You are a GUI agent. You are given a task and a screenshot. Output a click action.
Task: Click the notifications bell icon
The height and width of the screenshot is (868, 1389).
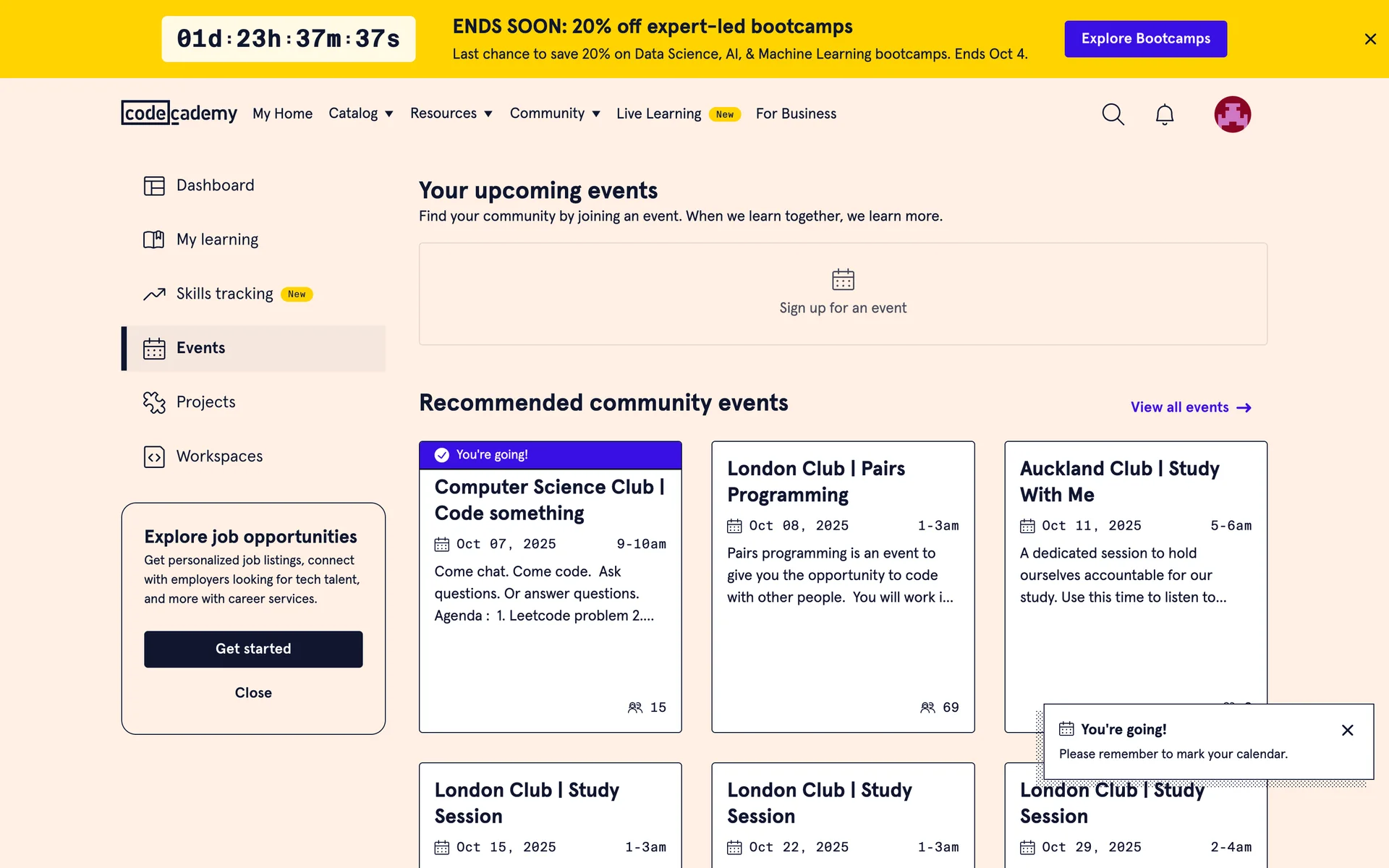click(x=1164, y=114)
